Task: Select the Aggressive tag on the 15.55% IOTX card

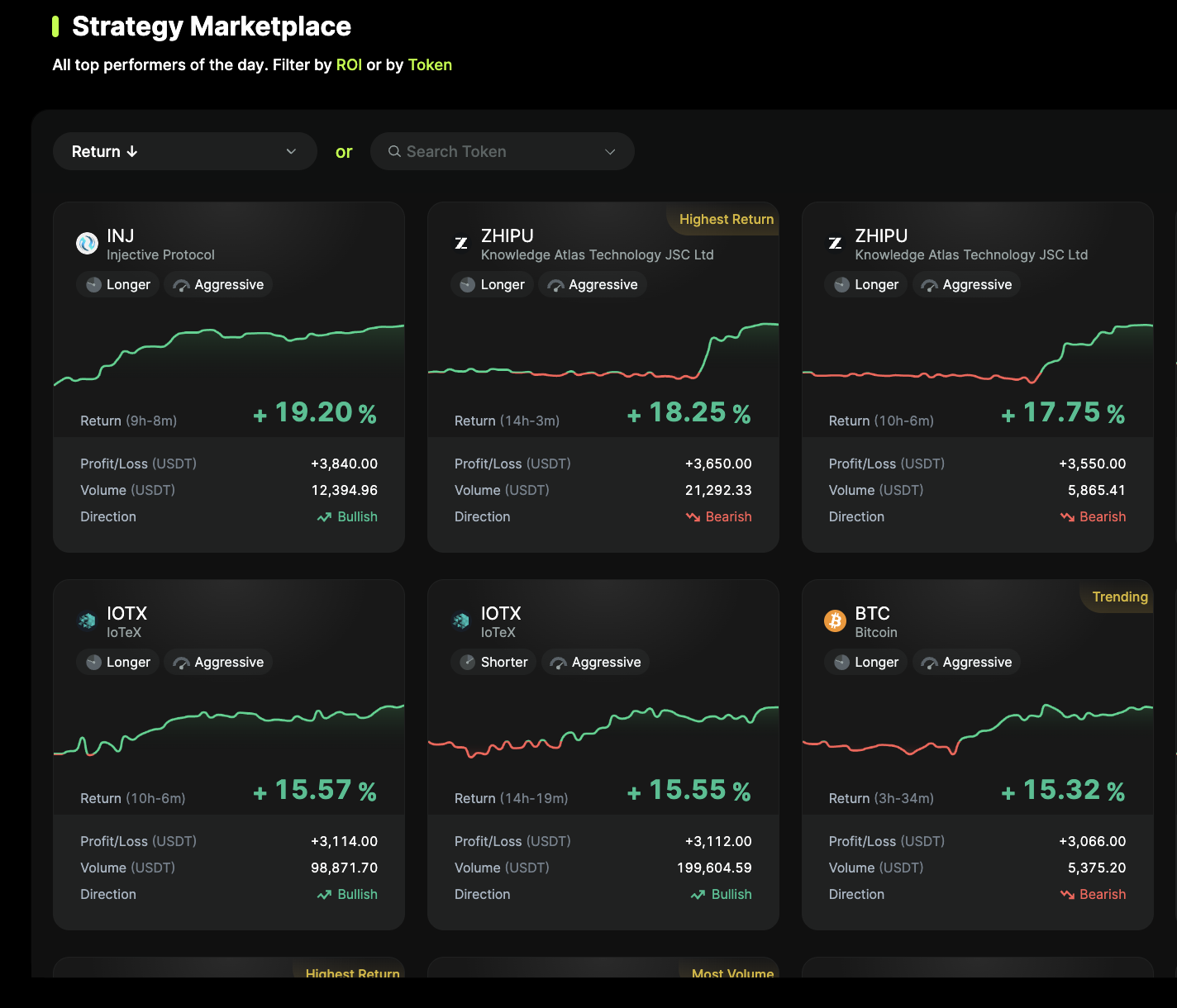Action: (x=595, y=662)
